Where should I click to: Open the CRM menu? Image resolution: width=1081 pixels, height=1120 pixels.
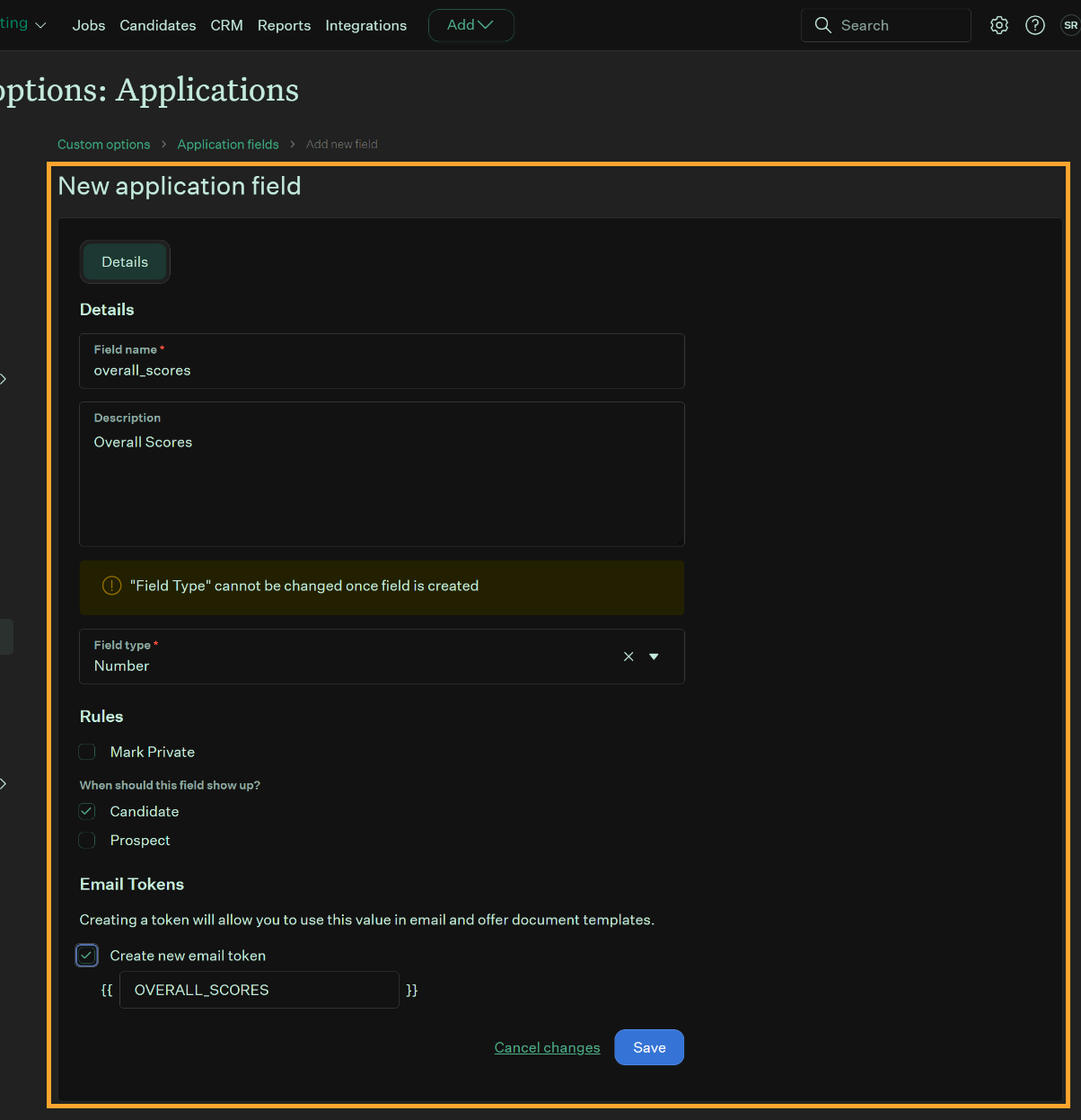(227, 25)
